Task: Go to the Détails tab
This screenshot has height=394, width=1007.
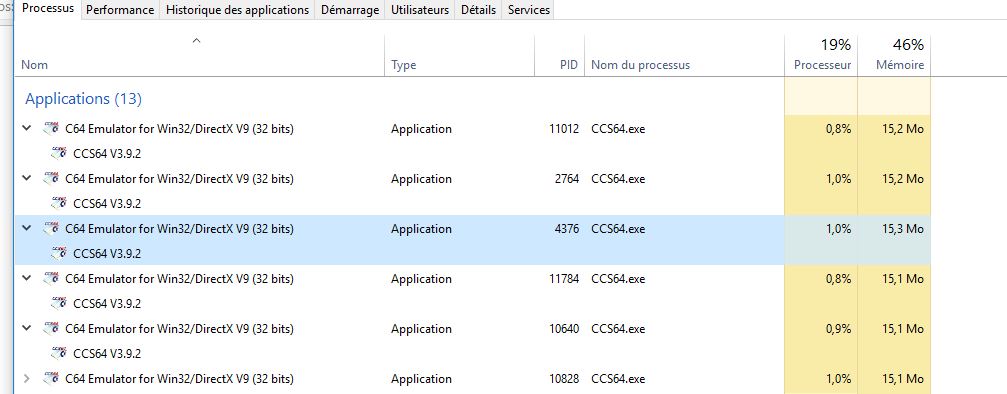Action: pyautogui.click(x=478, y=10)
